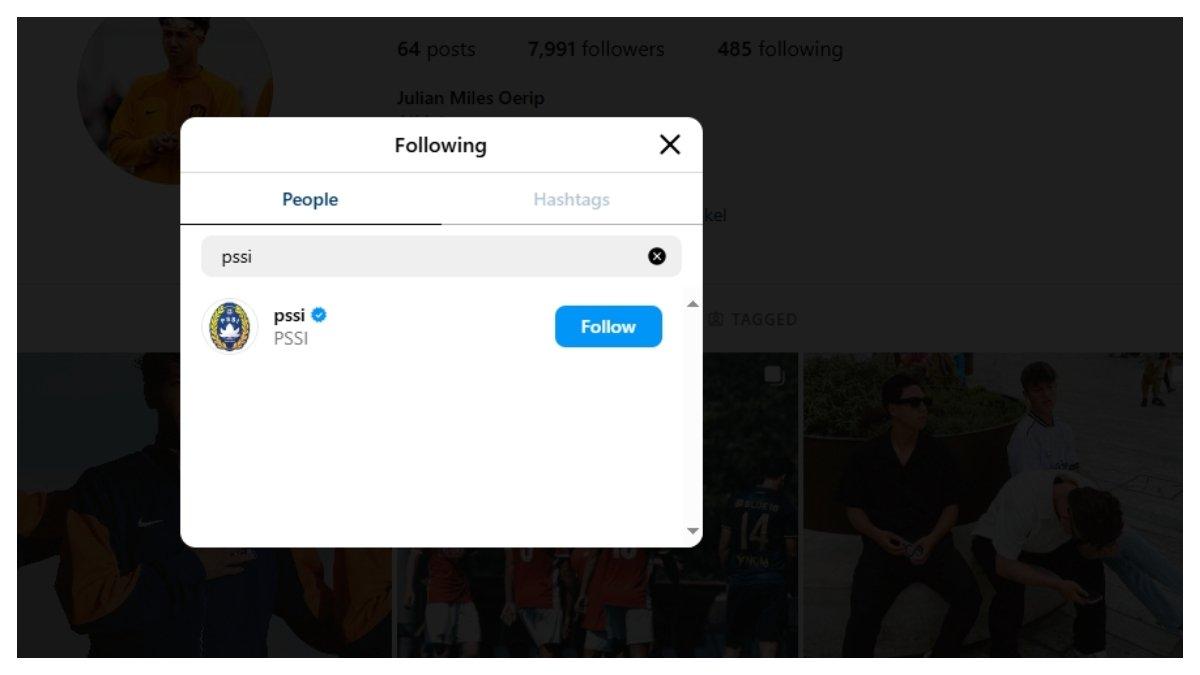Screen dimensions: 1200x675
Task: Click the tagged icon beside TAGGED
Action: [716, 320]
